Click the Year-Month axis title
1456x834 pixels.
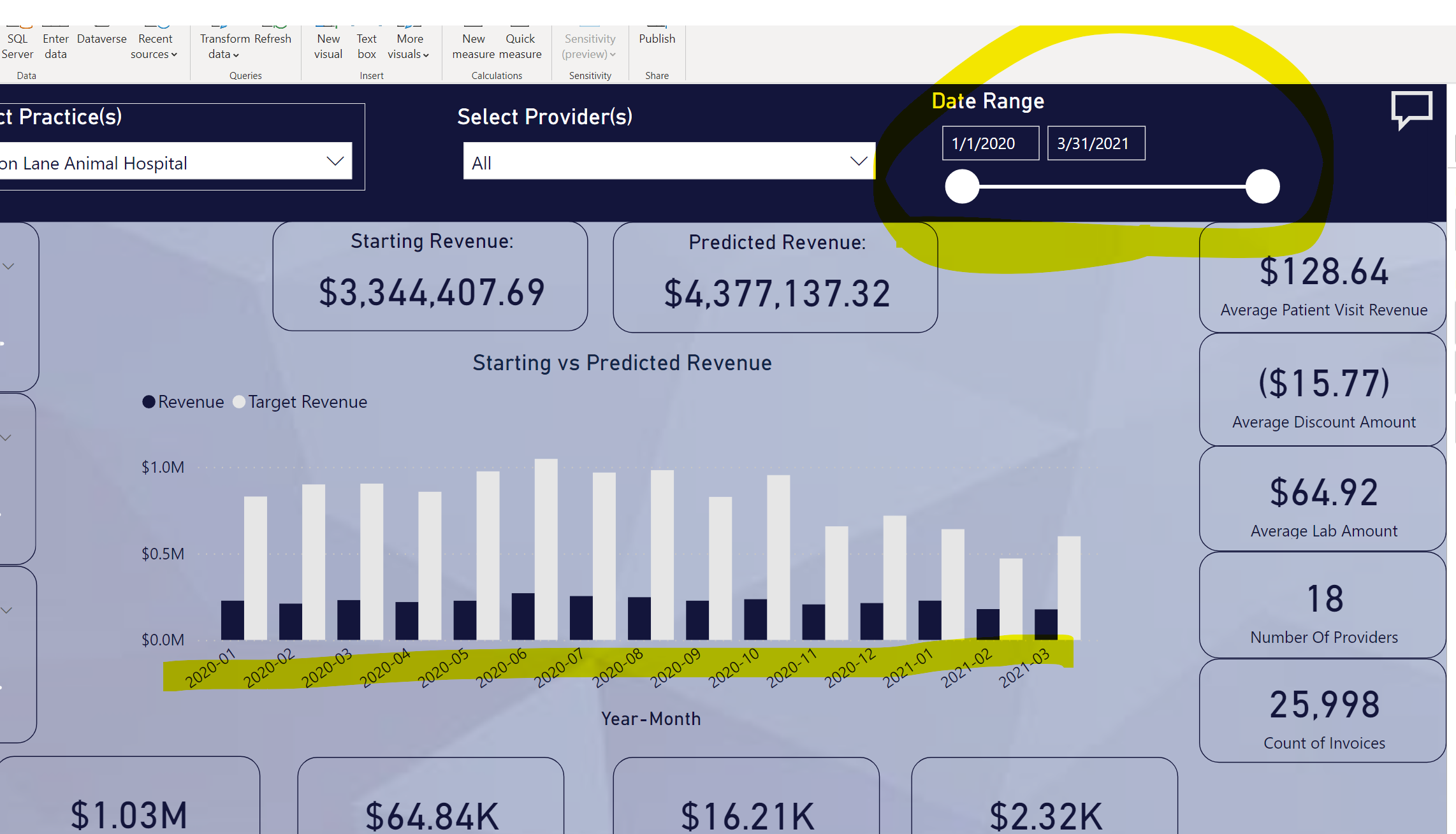point(651,719)
